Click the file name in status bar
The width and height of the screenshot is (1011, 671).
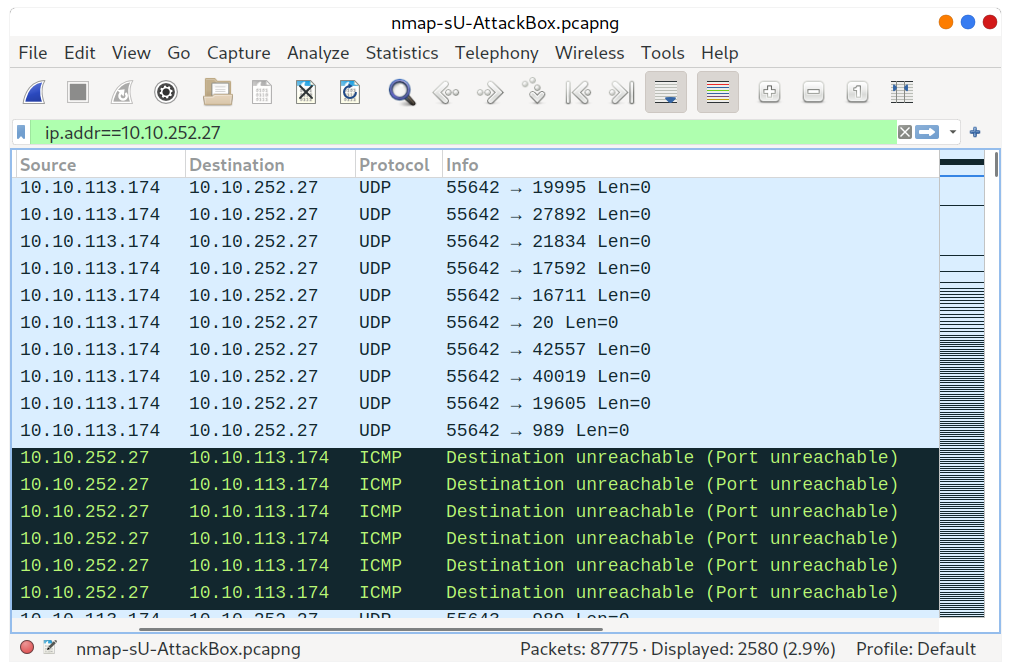(x=188, y=648)
